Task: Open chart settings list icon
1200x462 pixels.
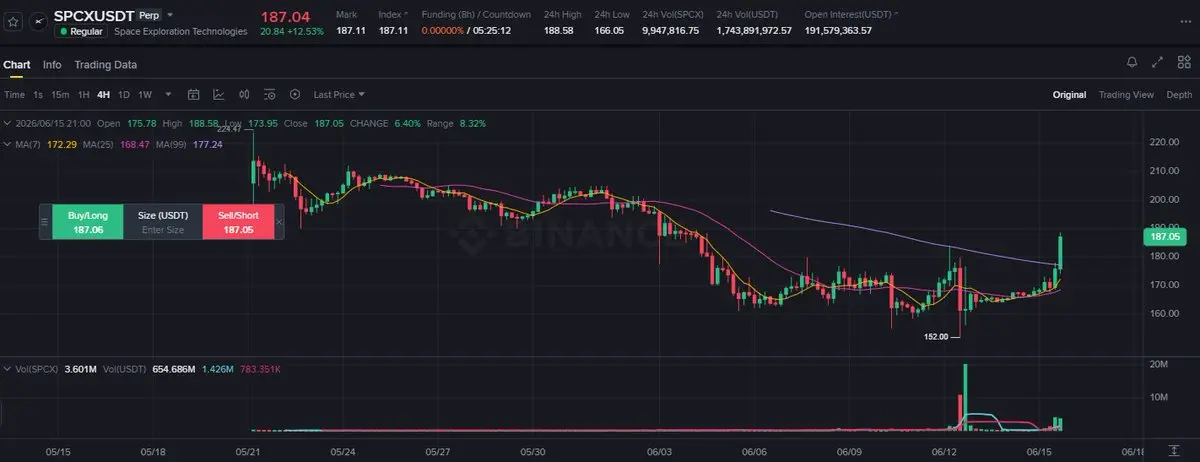Action: (x=269, y=95)
